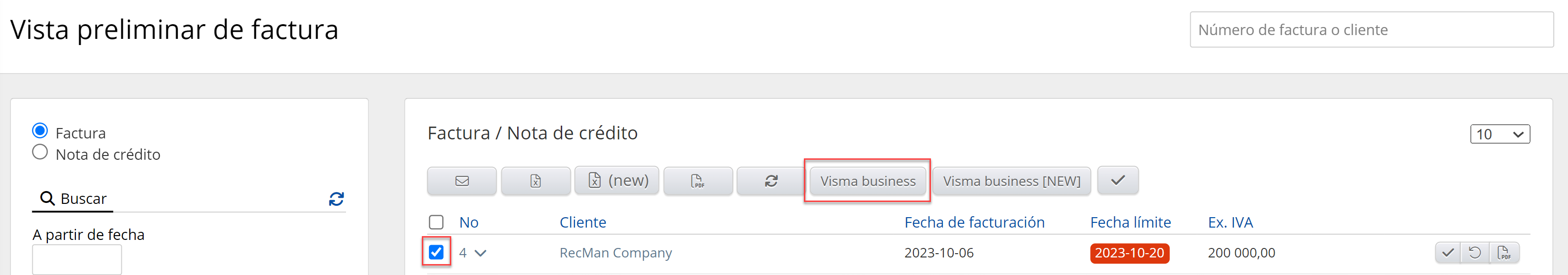Open the rows-per-page dropdown showing 10
The width and height of the screenshot is (1568, 275).
pyautogui.click(x=1499, y=134)
